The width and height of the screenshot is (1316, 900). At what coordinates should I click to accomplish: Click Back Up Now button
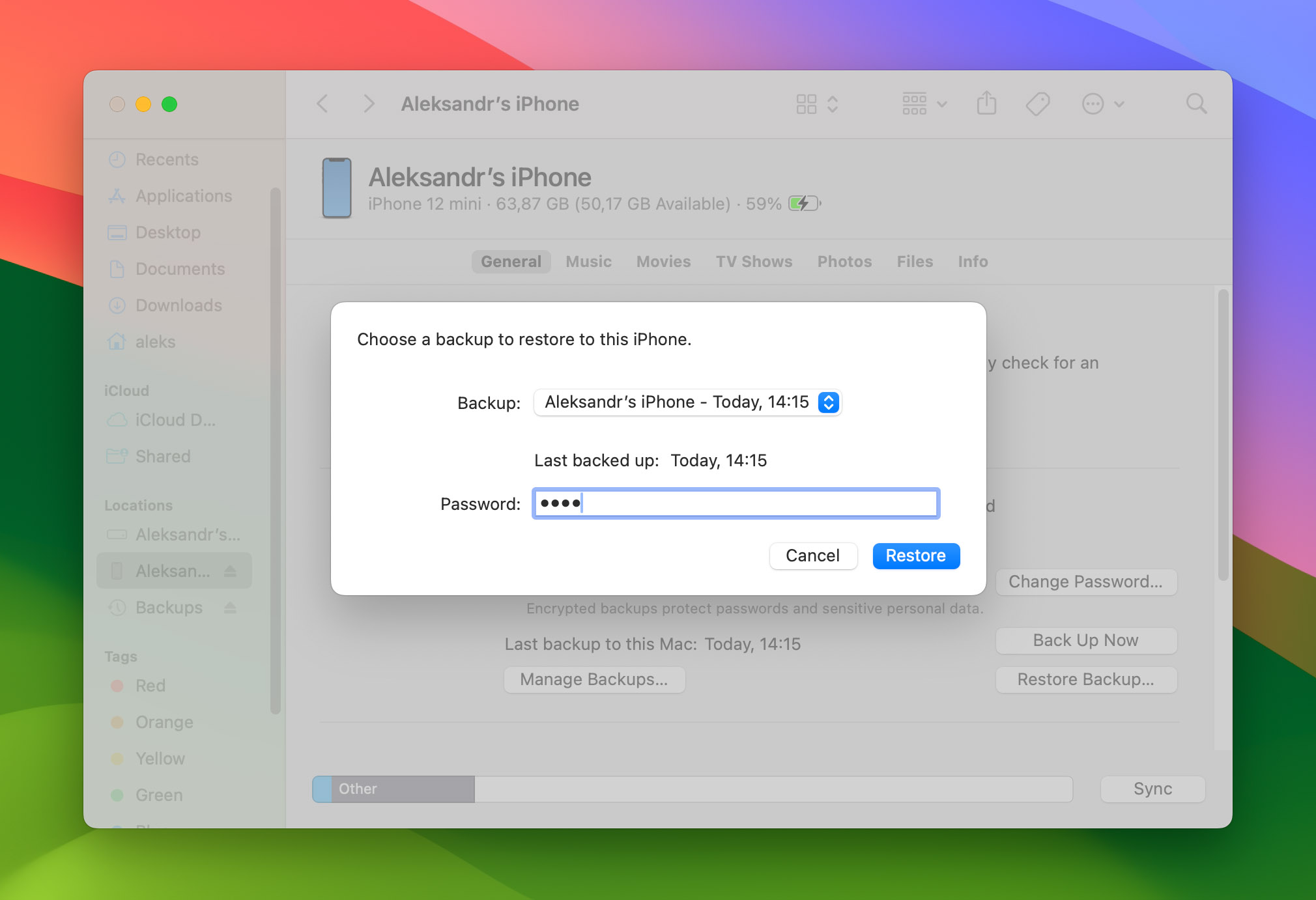pyautogui.click(x=1086, y=640)
